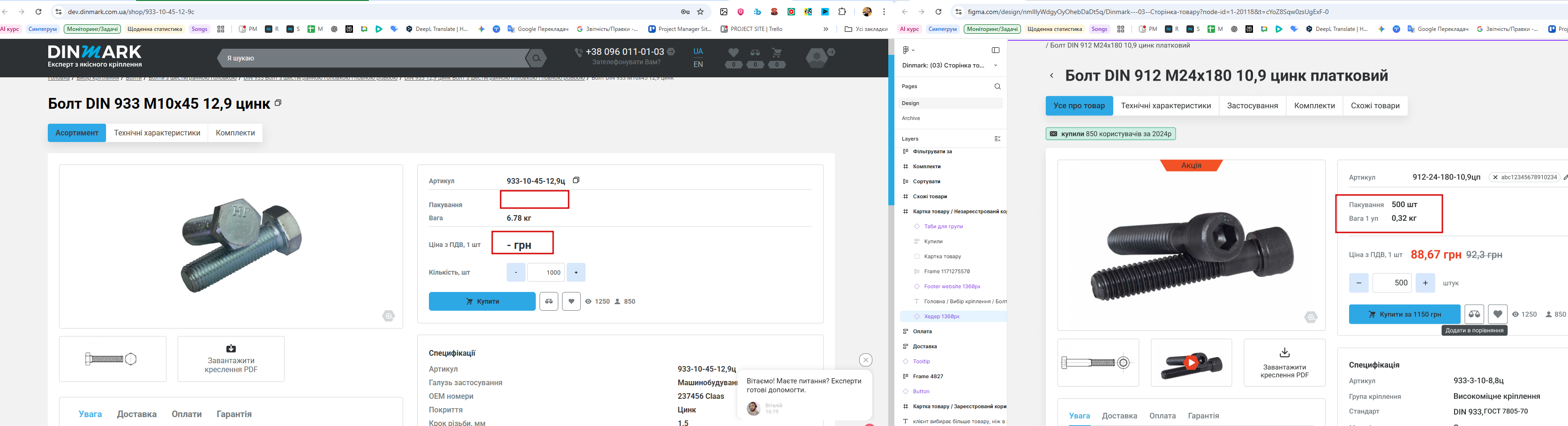Viewport: 1568px width, 426px height.
Task: Open the Chrome three-dot menu in left window
Action: 884,12
